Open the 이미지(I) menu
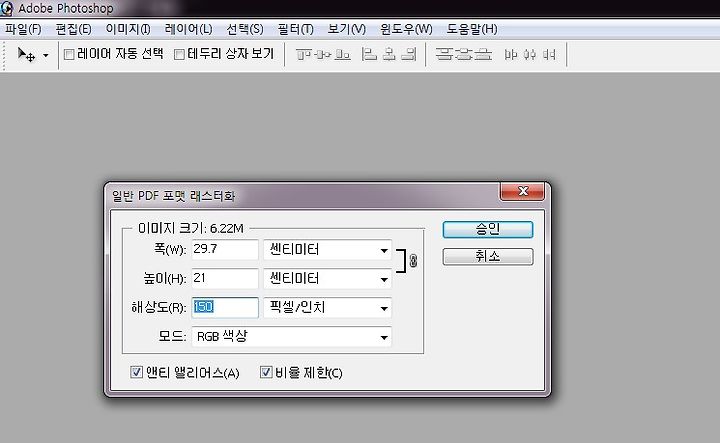The image size is (720, 443). click(128, 29)
